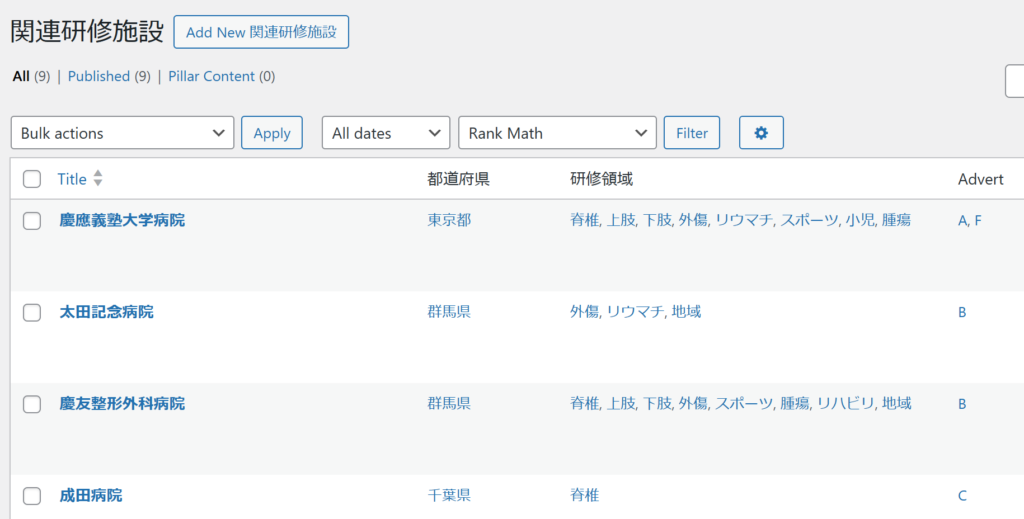
Task: Open the 慶應義塾大学病院 post title
Action: pos(122,221)
